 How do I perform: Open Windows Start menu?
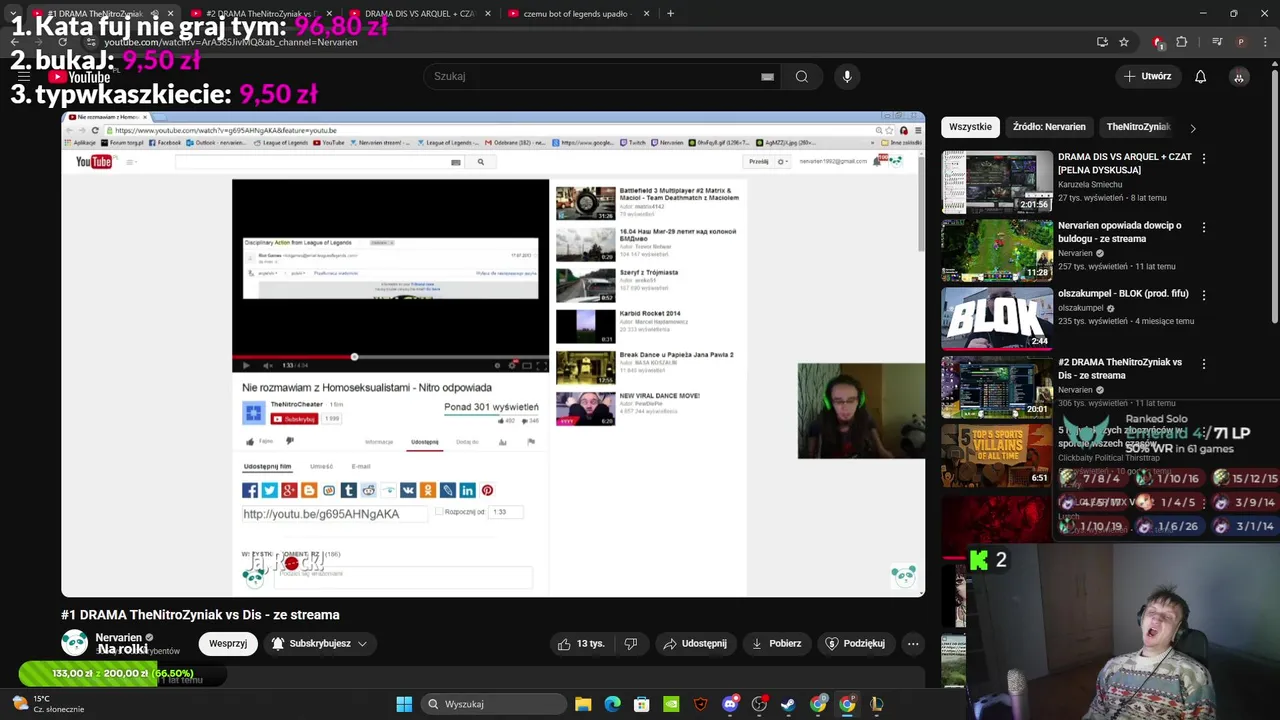[404, 704]
